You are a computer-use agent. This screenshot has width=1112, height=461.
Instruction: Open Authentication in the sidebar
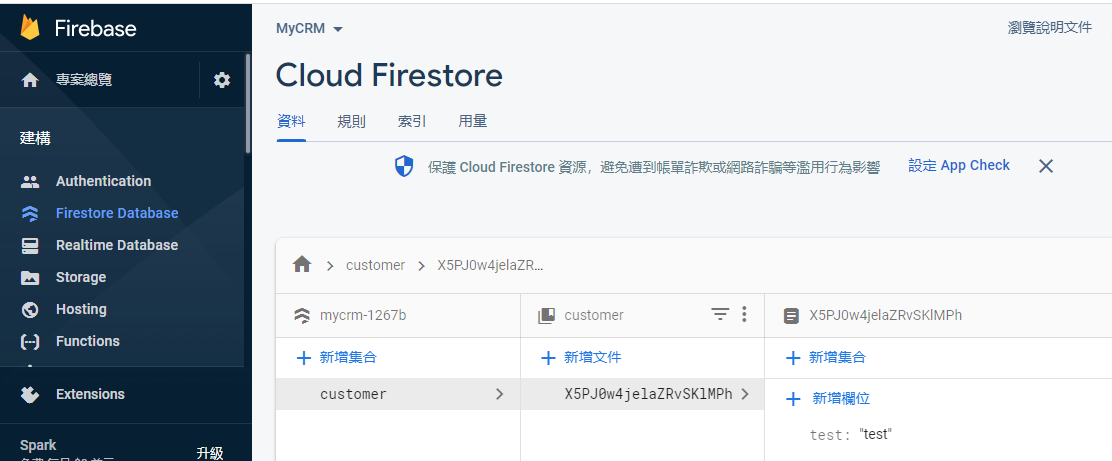104,182
